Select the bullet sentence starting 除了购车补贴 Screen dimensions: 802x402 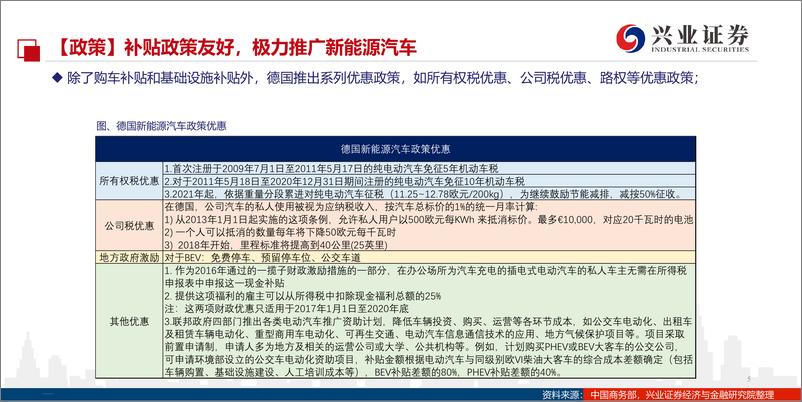[382, 78]
